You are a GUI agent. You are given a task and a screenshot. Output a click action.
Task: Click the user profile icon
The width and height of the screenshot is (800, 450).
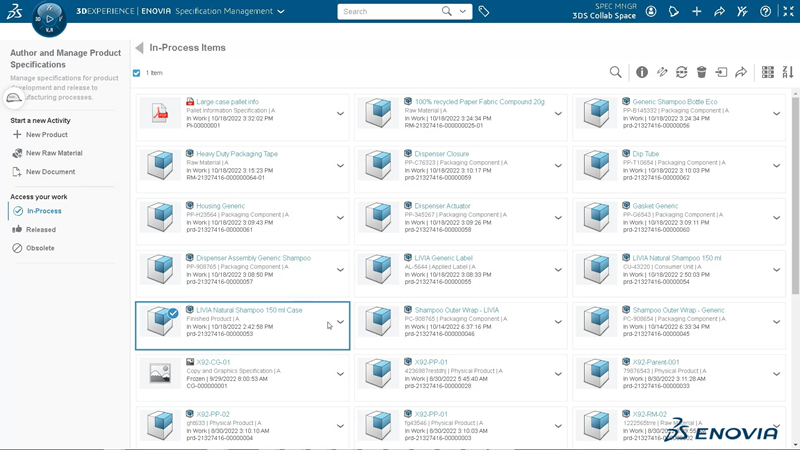pyautogui.click(x=651, y=12)
